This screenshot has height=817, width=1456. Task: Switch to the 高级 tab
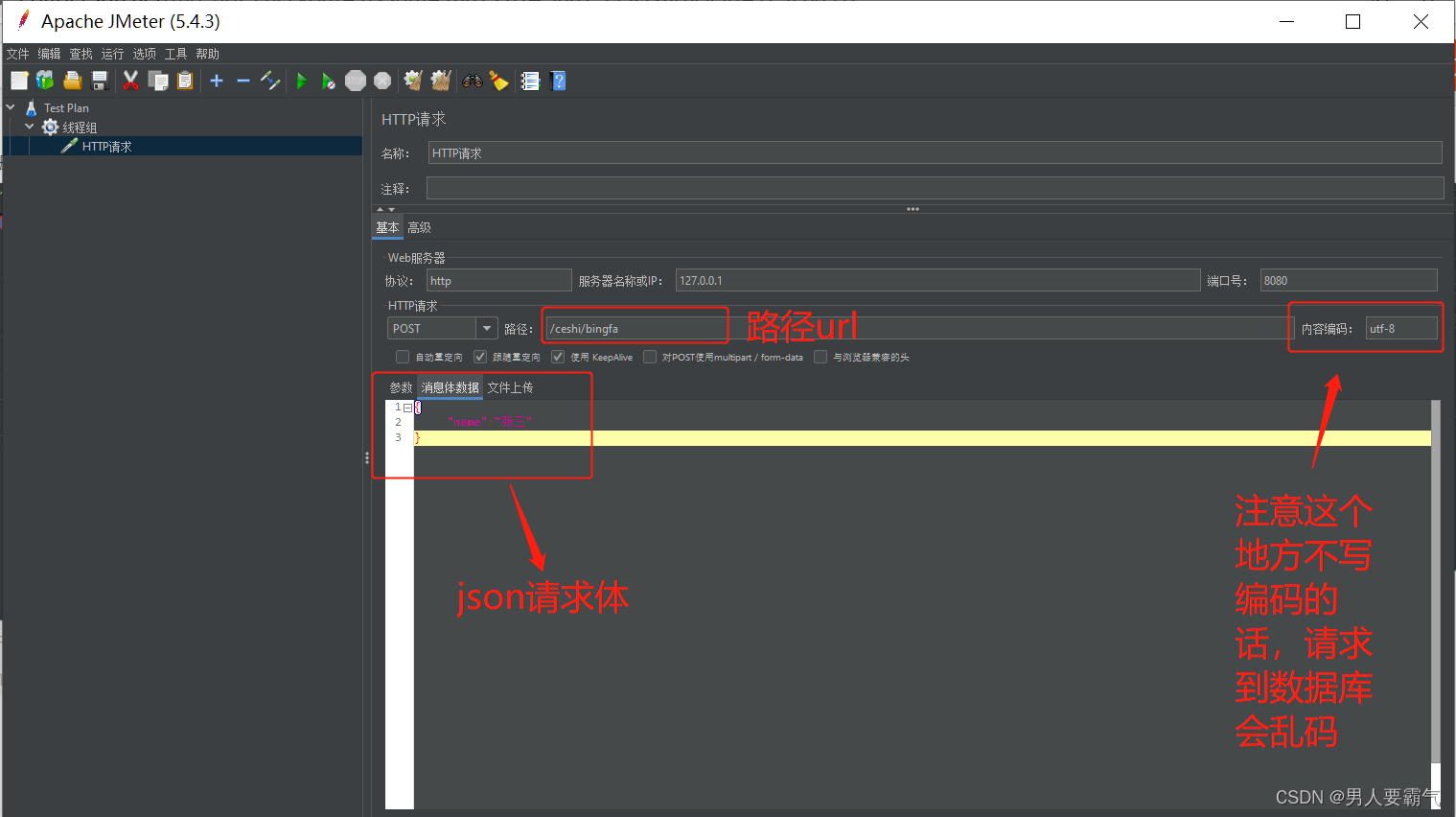pyautogui.click(x=419, y=227)
